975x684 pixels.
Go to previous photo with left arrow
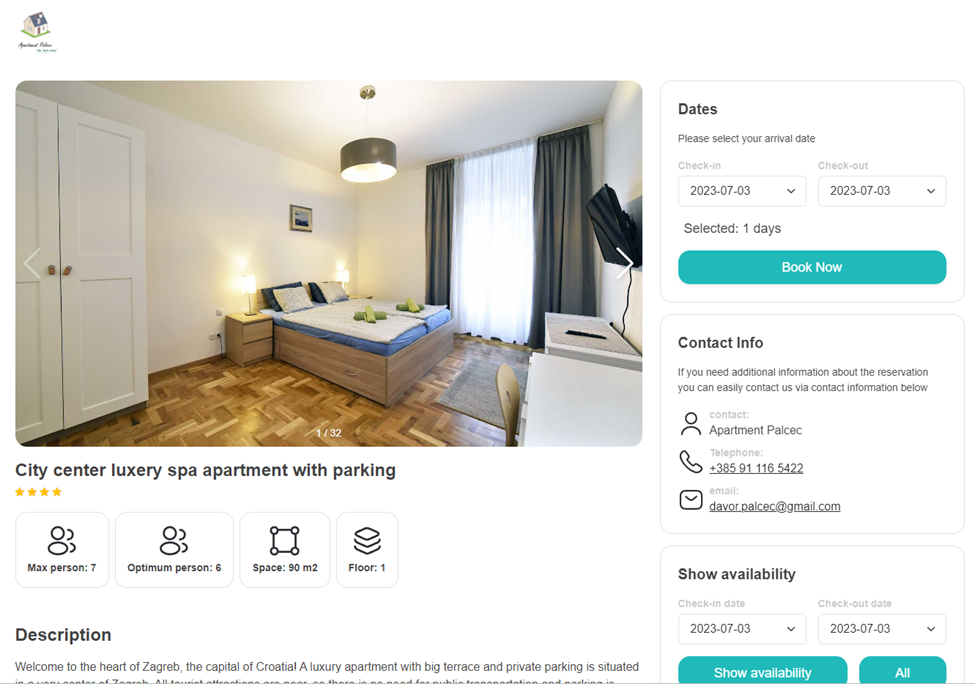[33, 264]
